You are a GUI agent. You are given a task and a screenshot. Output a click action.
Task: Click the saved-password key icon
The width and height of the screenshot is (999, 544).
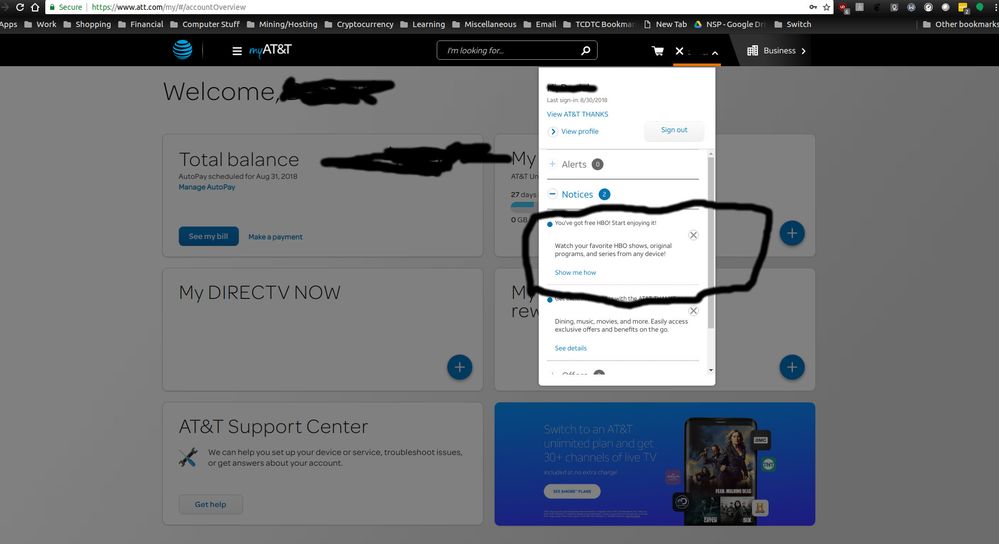click(x=813, y=7)
